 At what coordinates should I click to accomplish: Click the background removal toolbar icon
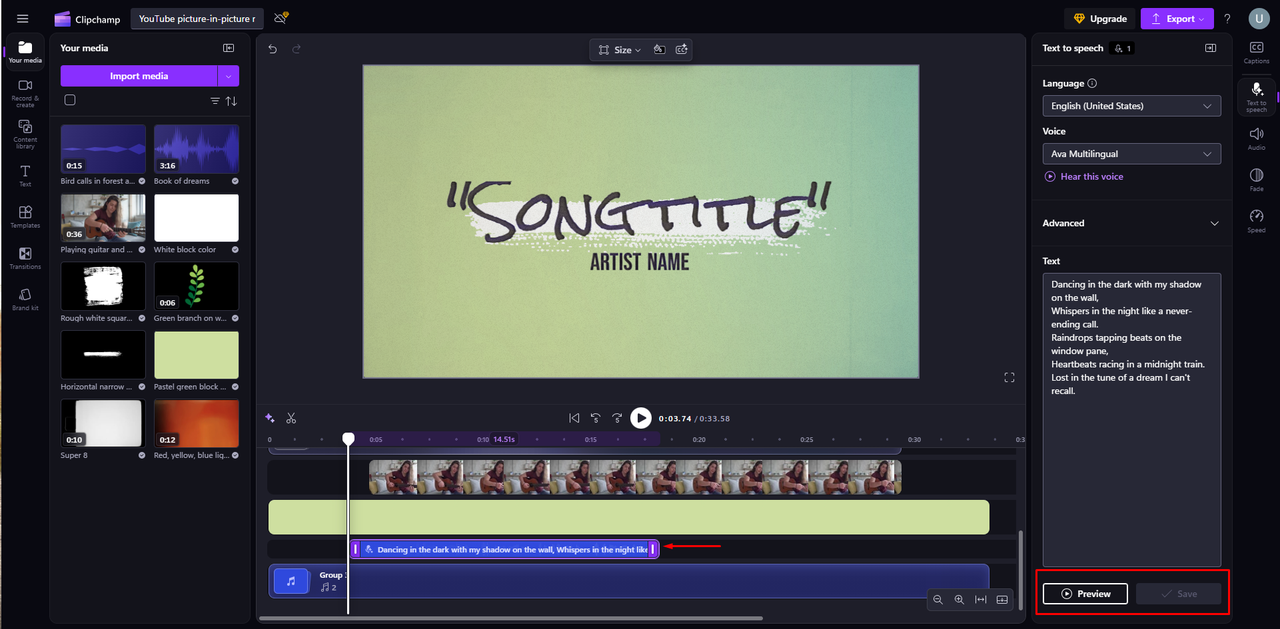click(659, 49)
